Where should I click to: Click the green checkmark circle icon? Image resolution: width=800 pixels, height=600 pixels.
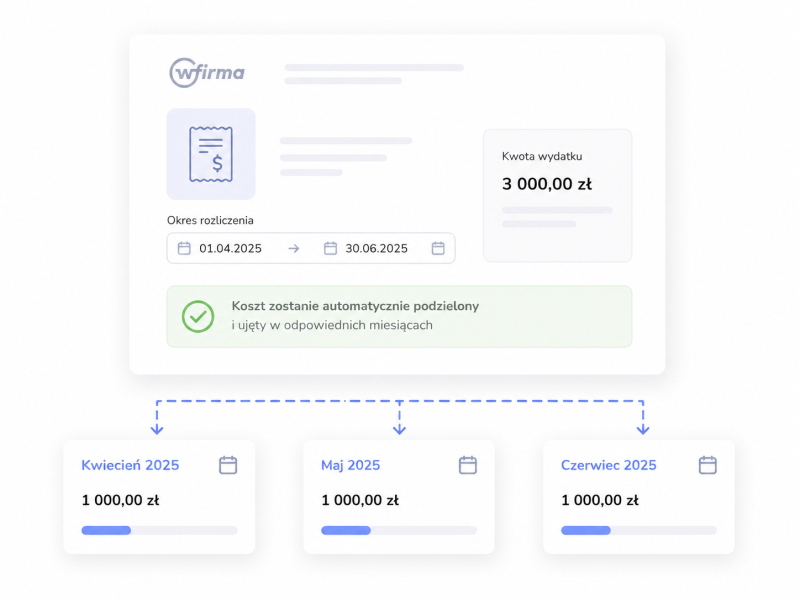(x=198, y=316)
